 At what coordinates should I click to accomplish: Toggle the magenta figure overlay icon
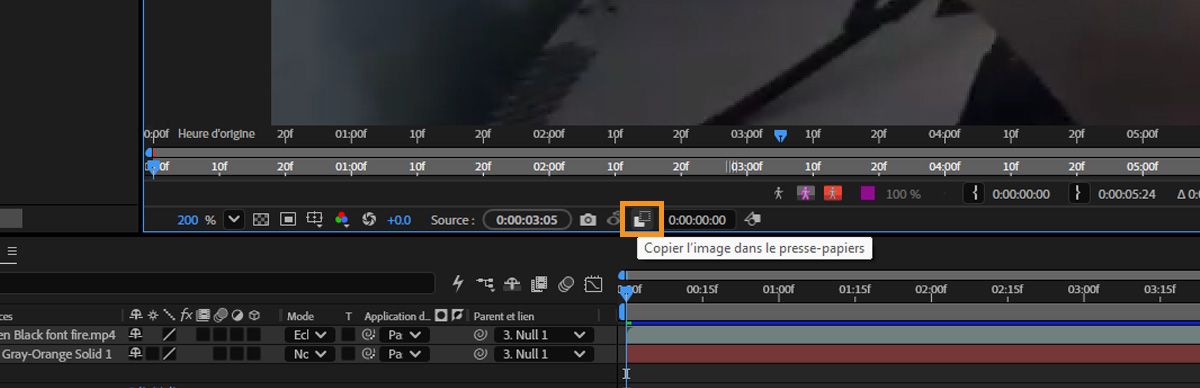805,193
